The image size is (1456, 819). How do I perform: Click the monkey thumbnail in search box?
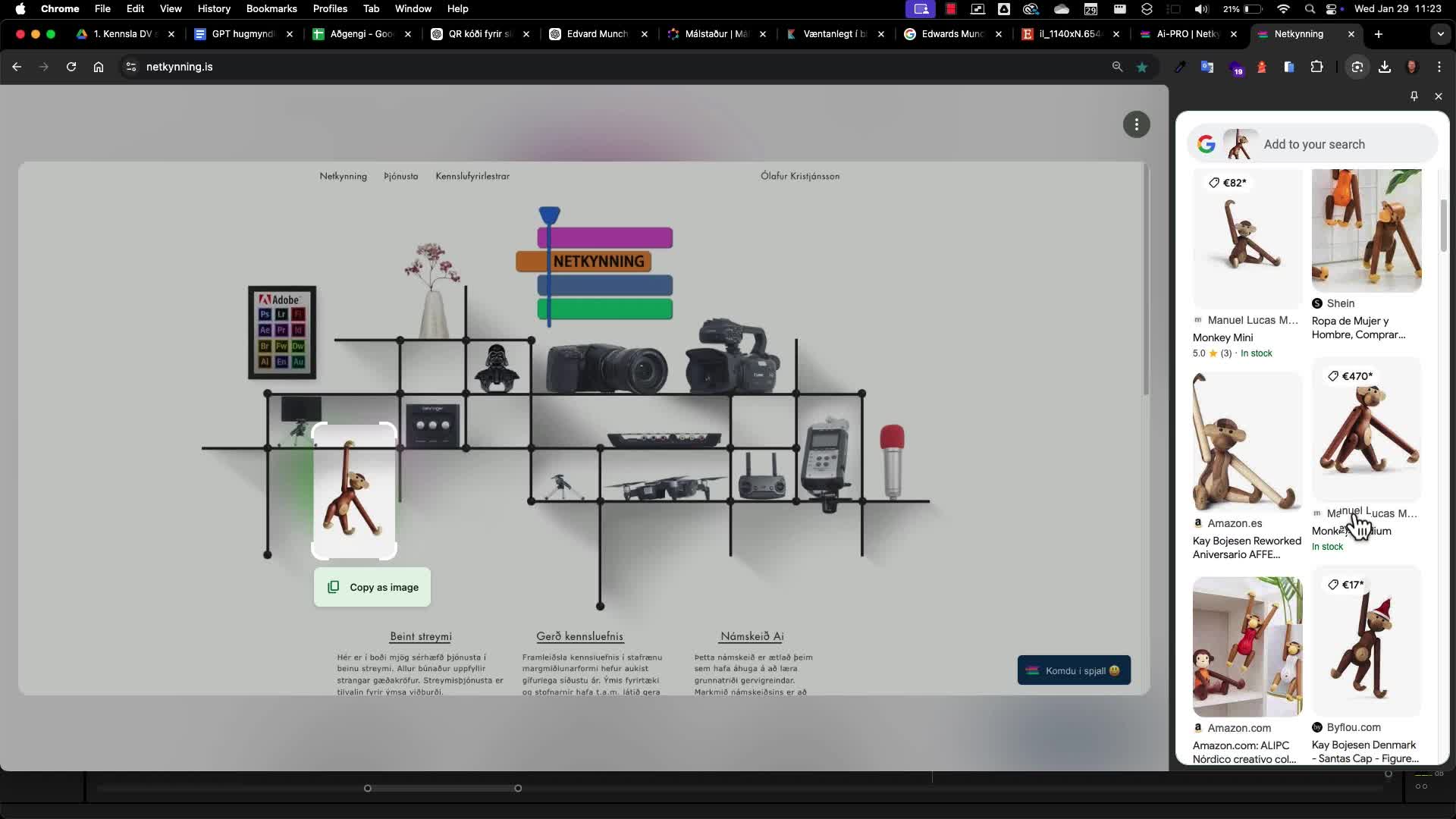(1241, 144)
